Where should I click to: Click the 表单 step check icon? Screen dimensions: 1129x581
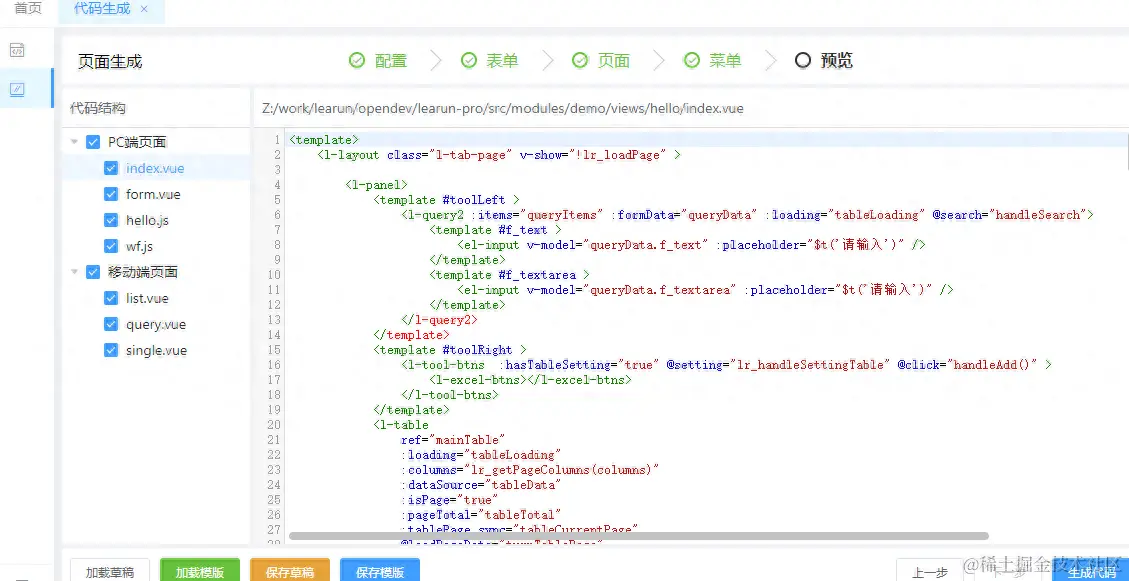click(469, 60)
